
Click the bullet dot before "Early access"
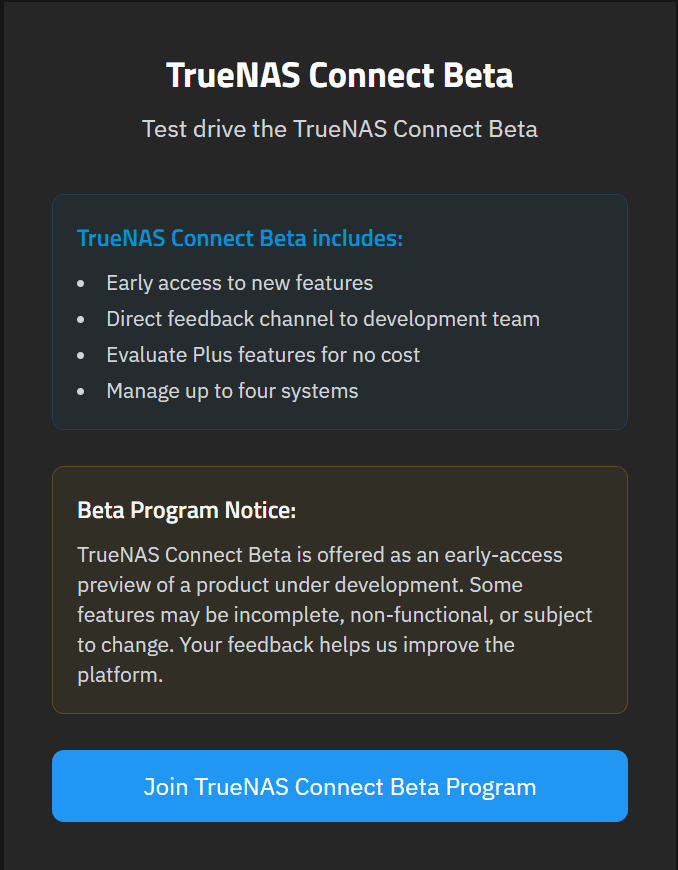pos(81,284)
